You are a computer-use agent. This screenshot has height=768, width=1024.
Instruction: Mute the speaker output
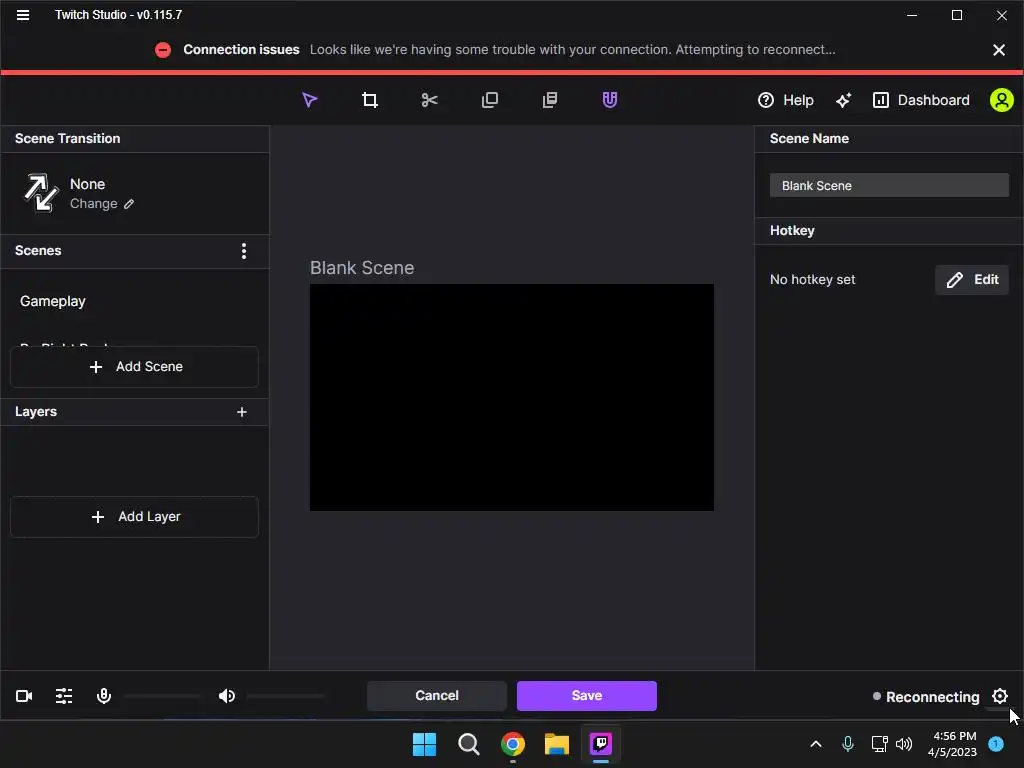tap(227, 696)
